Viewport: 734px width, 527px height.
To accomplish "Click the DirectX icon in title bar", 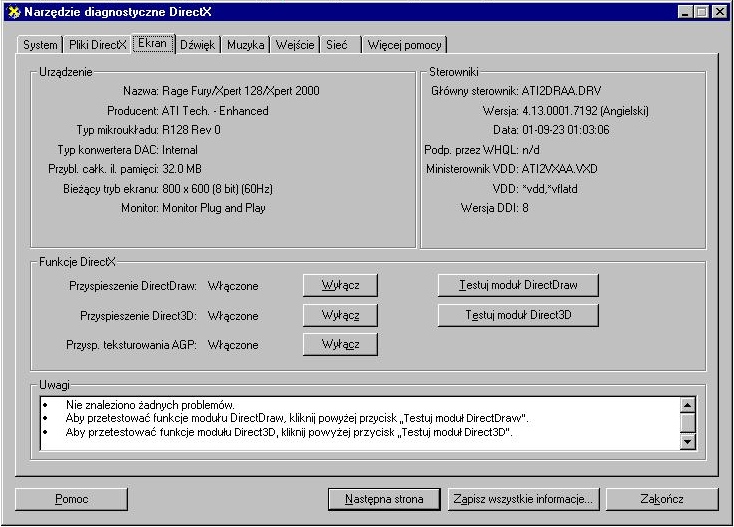I will [15, 12].
